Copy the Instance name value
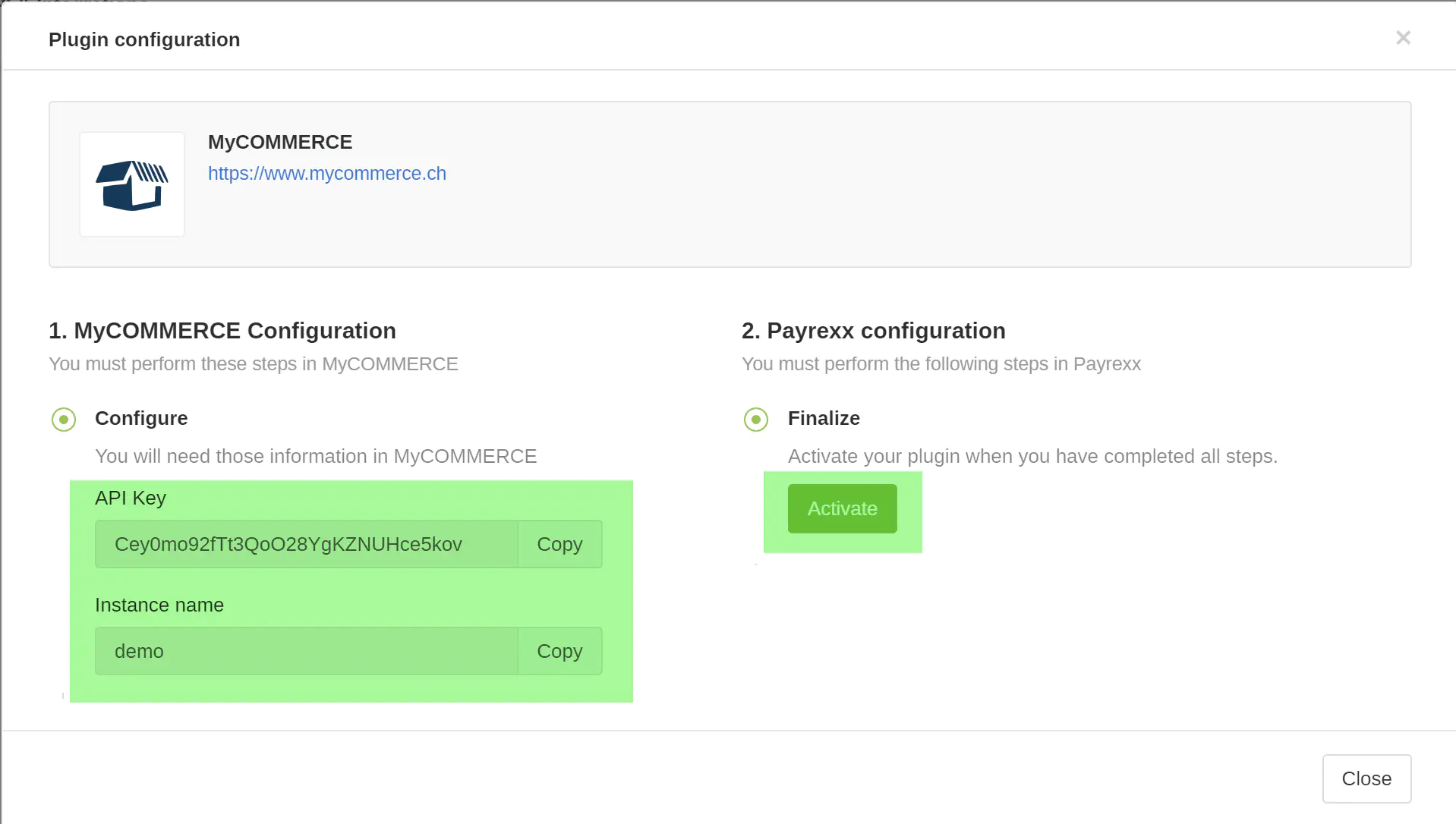The width and height of the screenshot is (1456, 824). pos(559,652)
